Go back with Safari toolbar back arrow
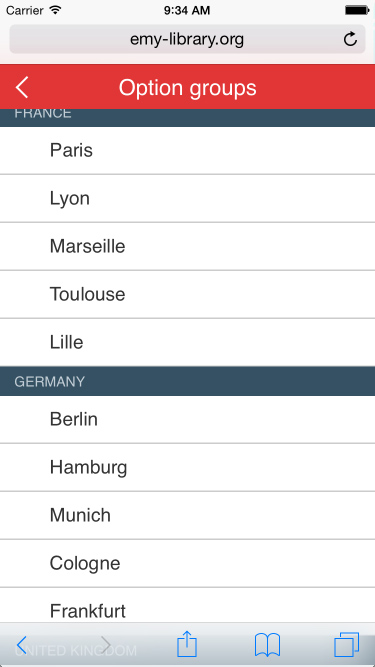 click(21, 645)
